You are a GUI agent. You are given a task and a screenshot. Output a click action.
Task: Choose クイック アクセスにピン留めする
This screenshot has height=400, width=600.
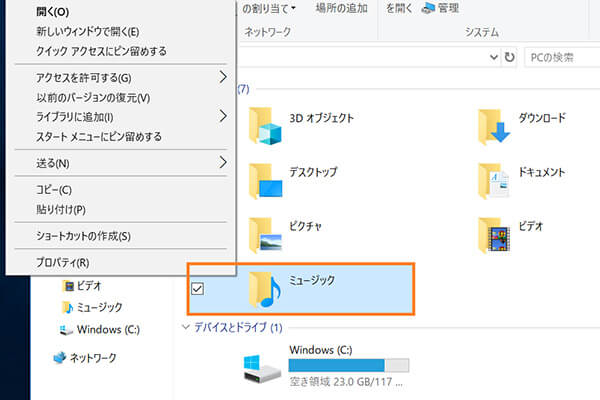[101, 51]
